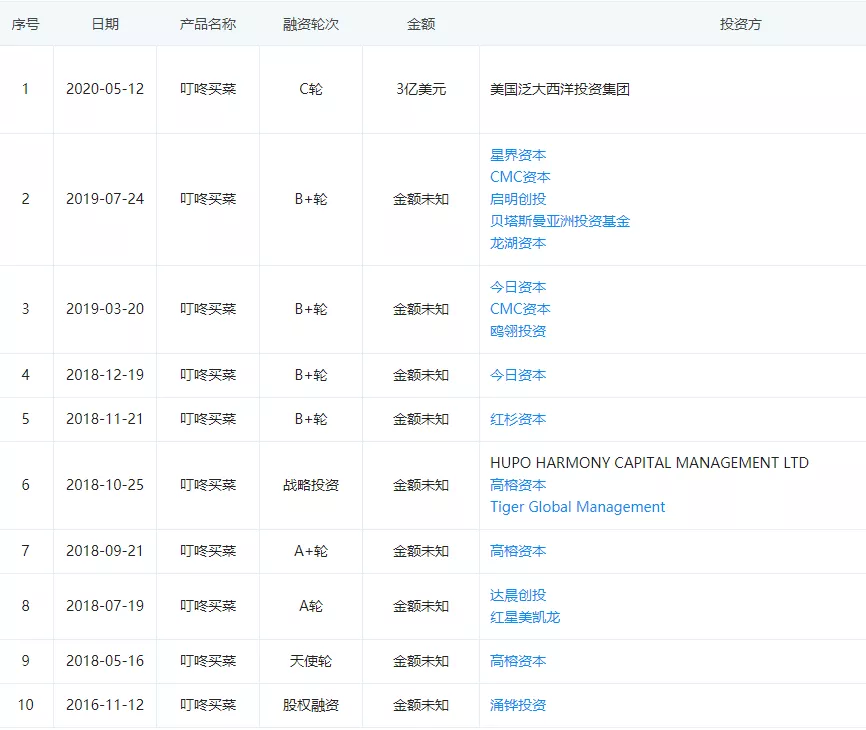Open 红杉资本 investor link
The width and height of the screenshot is (866, 730).
tap(518, 420)
